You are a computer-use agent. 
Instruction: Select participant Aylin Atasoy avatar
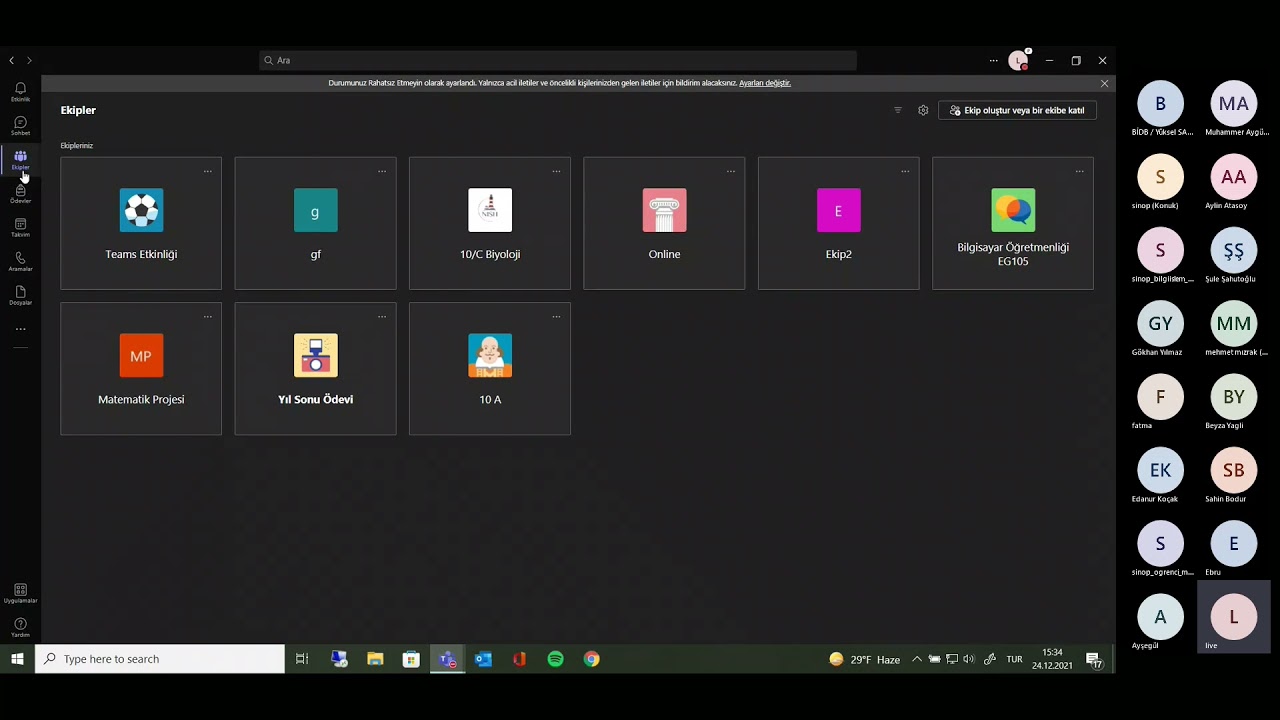(x=1233, y=177)
